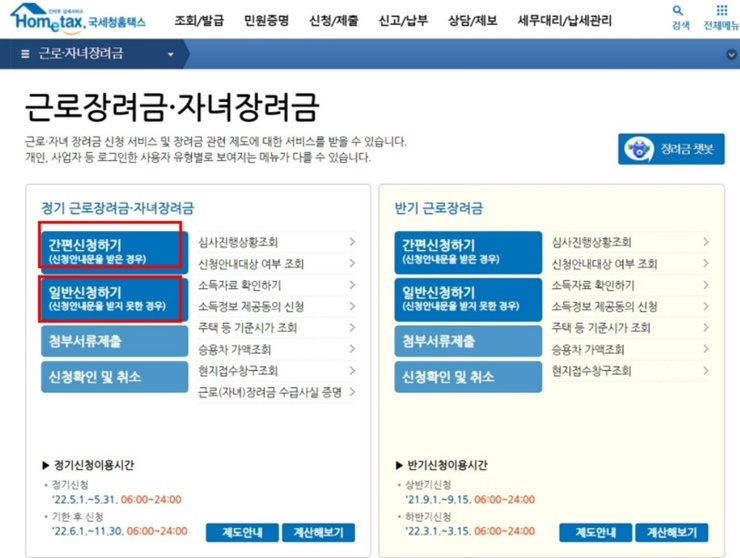
Task: Click 첨부서류제출 in the 반기 panel
Action: click(x=468, y=341)
